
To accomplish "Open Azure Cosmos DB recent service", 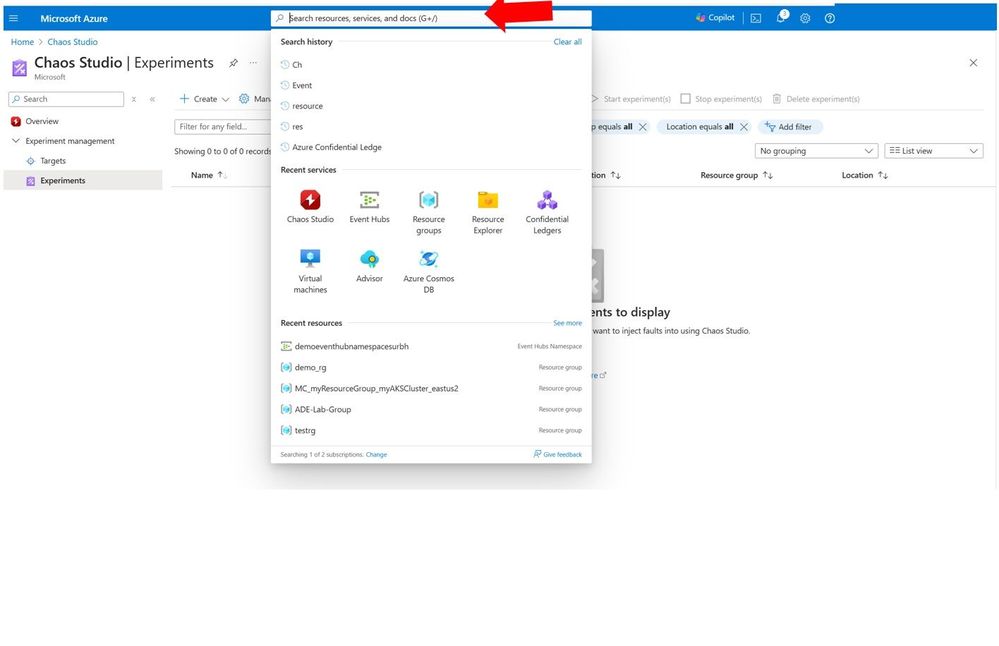I will click(429, 271).
